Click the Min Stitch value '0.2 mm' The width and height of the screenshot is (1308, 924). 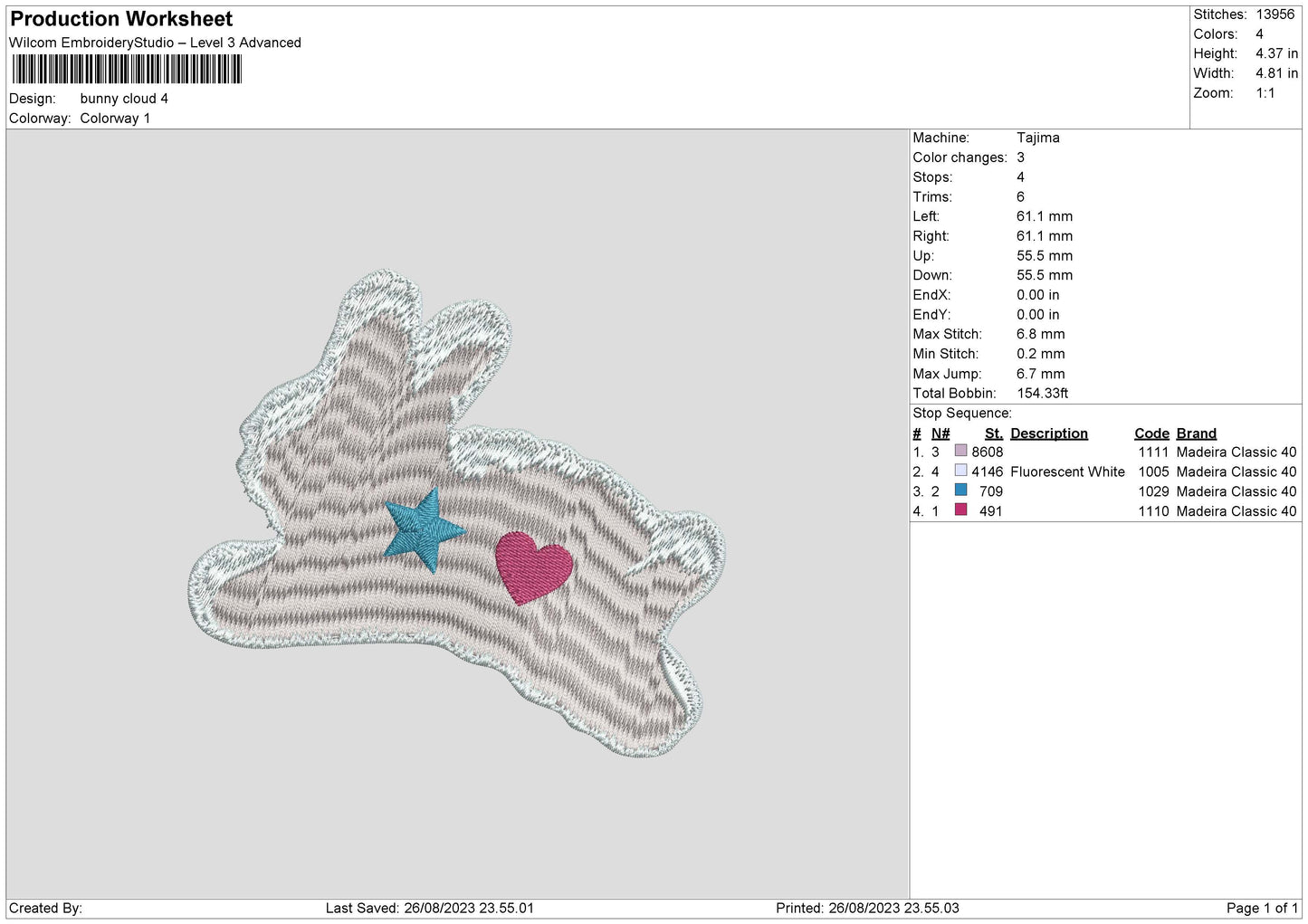click(1040, 355)
